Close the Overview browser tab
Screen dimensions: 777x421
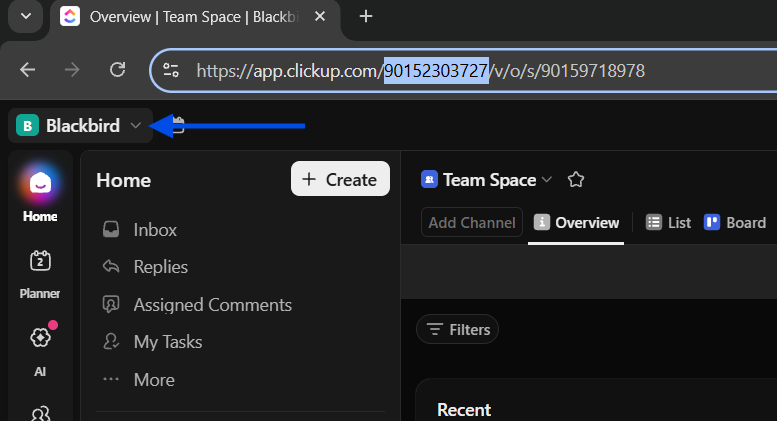coord(320,16)
